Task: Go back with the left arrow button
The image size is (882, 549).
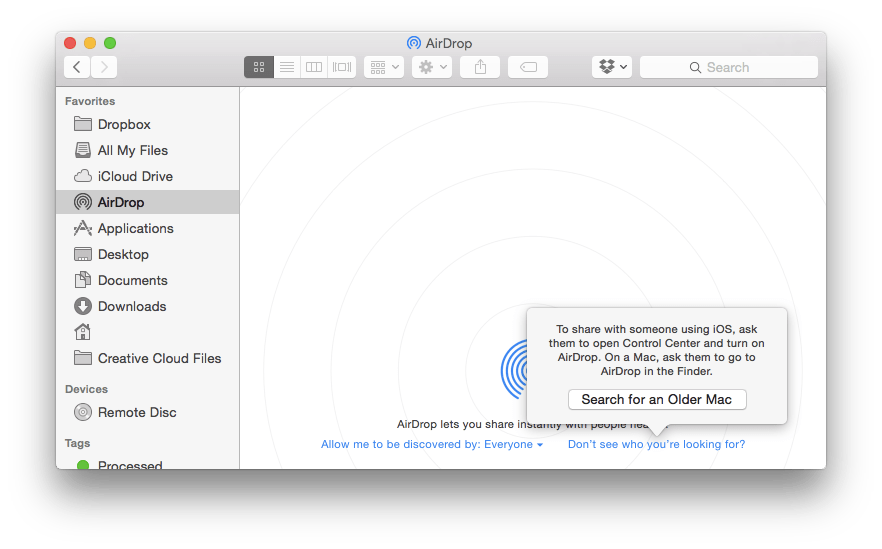Action: [x=77, y=67]
